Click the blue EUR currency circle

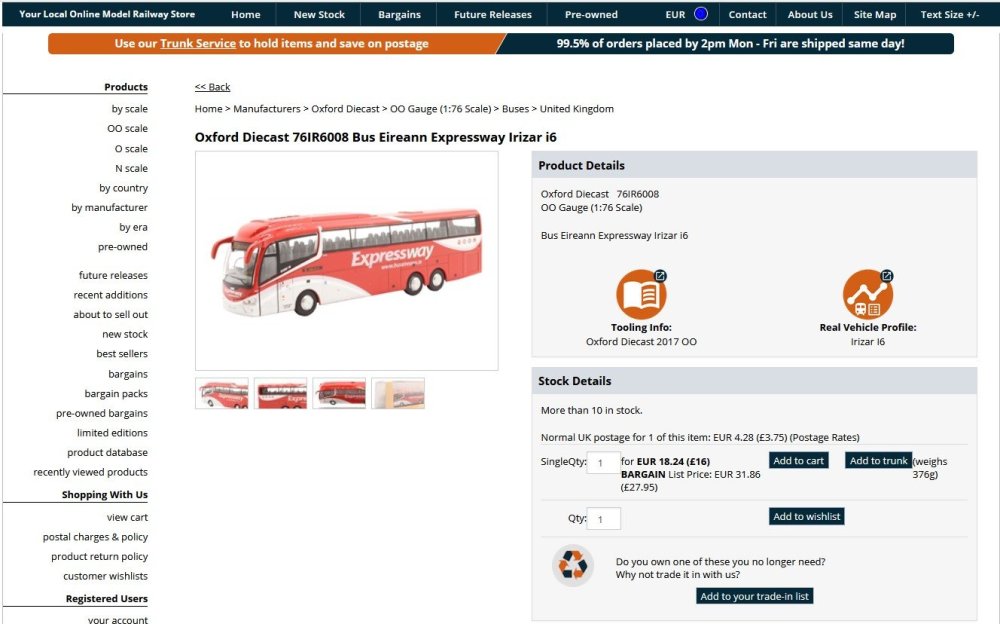pyautogui.click(x=700, y=14)
